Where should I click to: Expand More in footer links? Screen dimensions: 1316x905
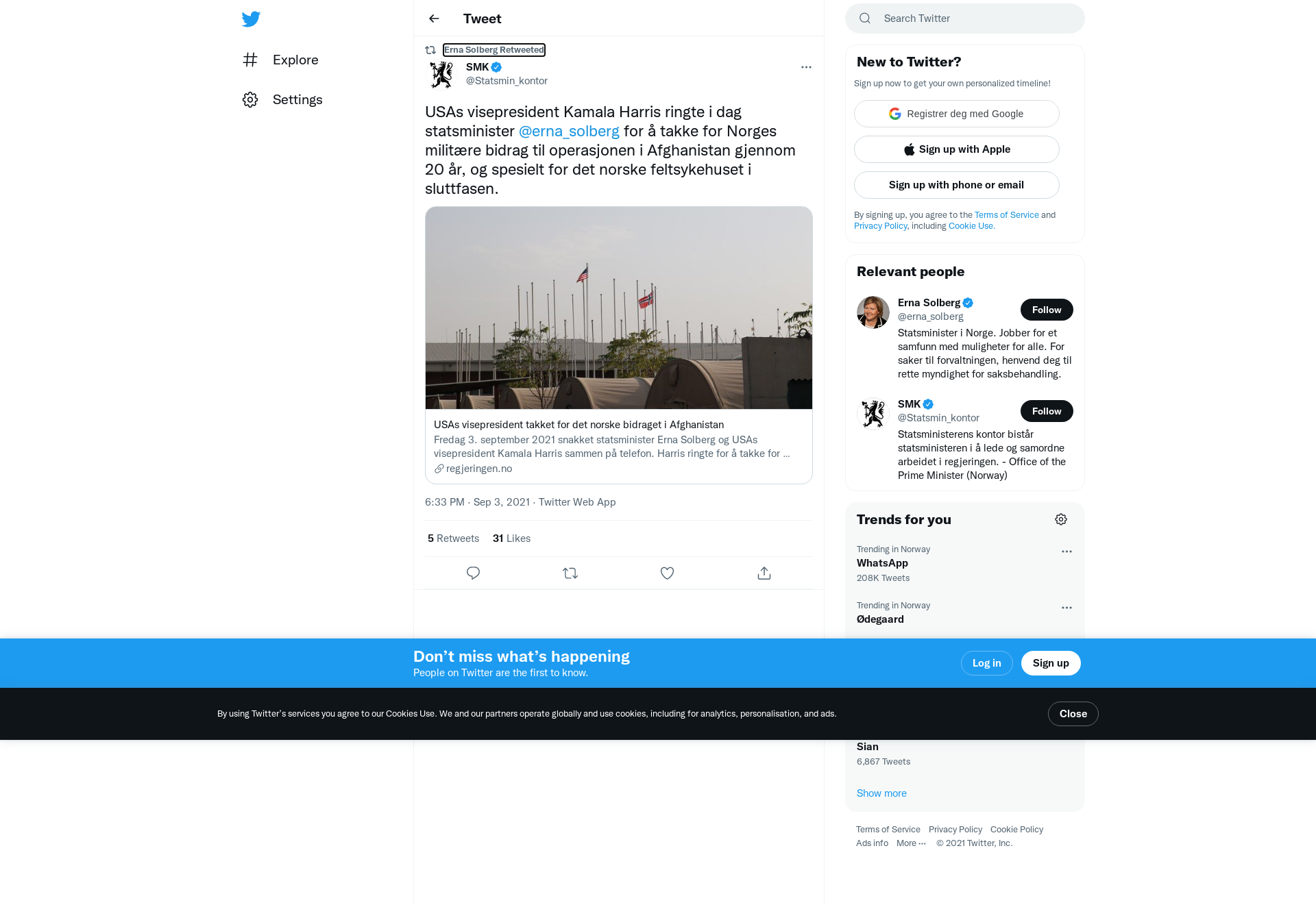click(x=911, y=843)
